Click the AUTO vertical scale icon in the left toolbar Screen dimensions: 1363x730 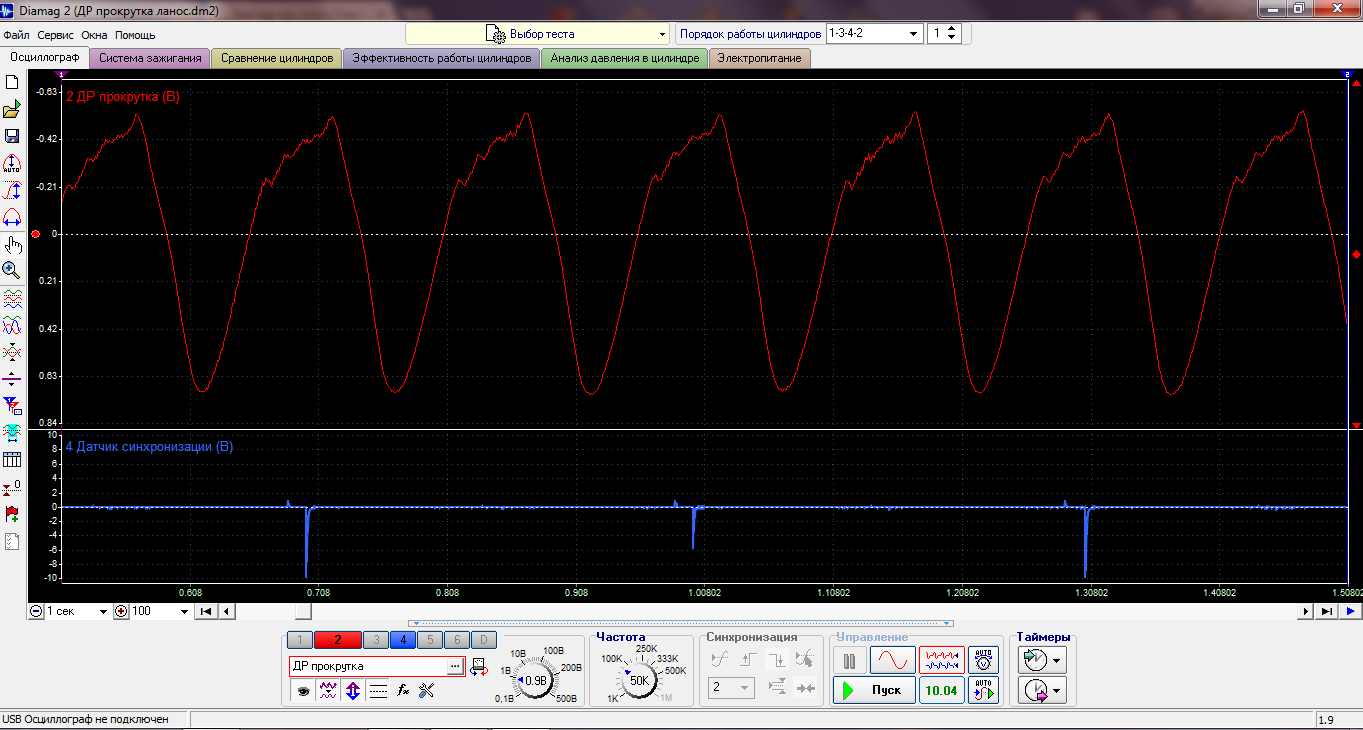pos(12,163)
